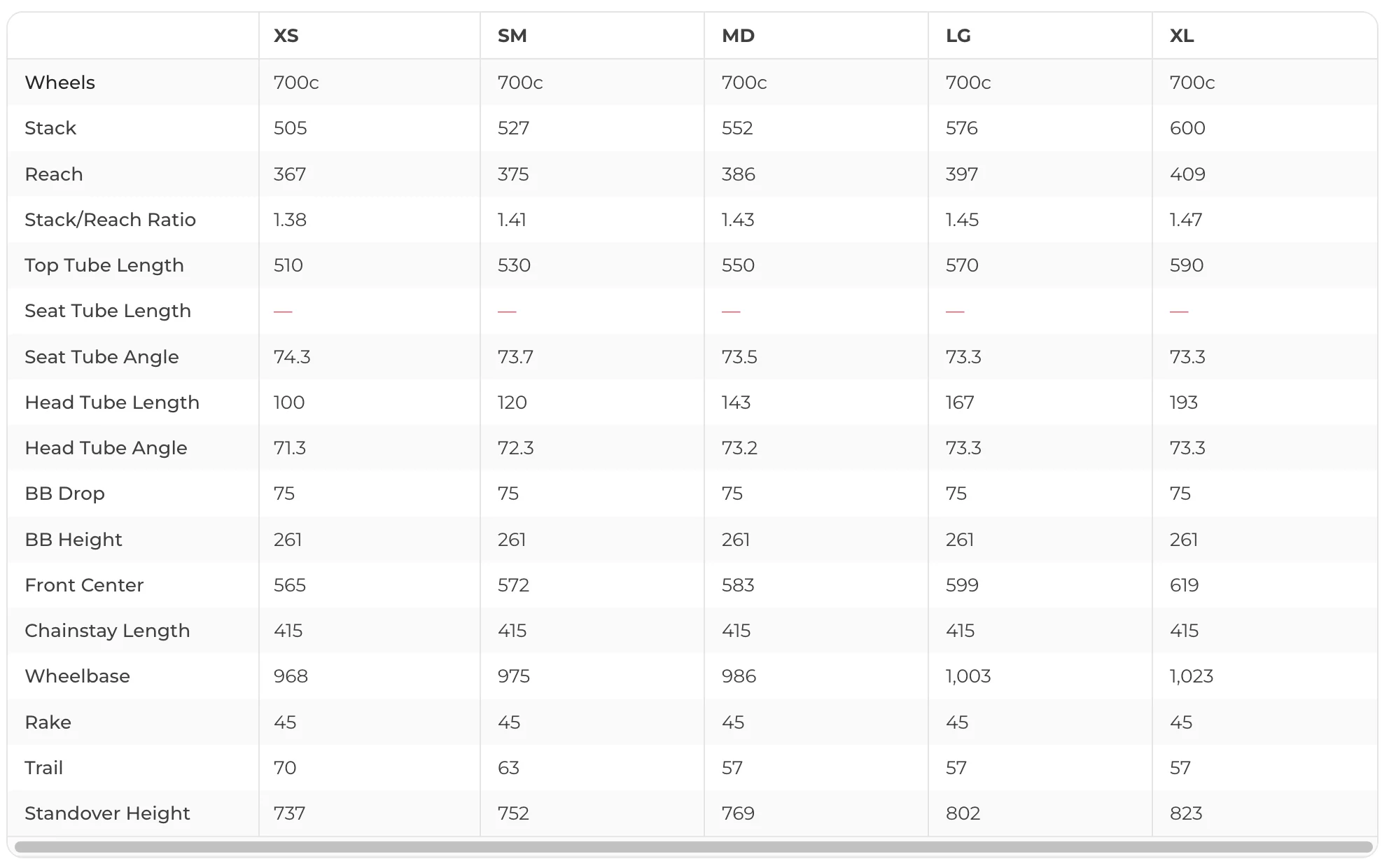Click the Head Tube Length value 167

[959, 402]
